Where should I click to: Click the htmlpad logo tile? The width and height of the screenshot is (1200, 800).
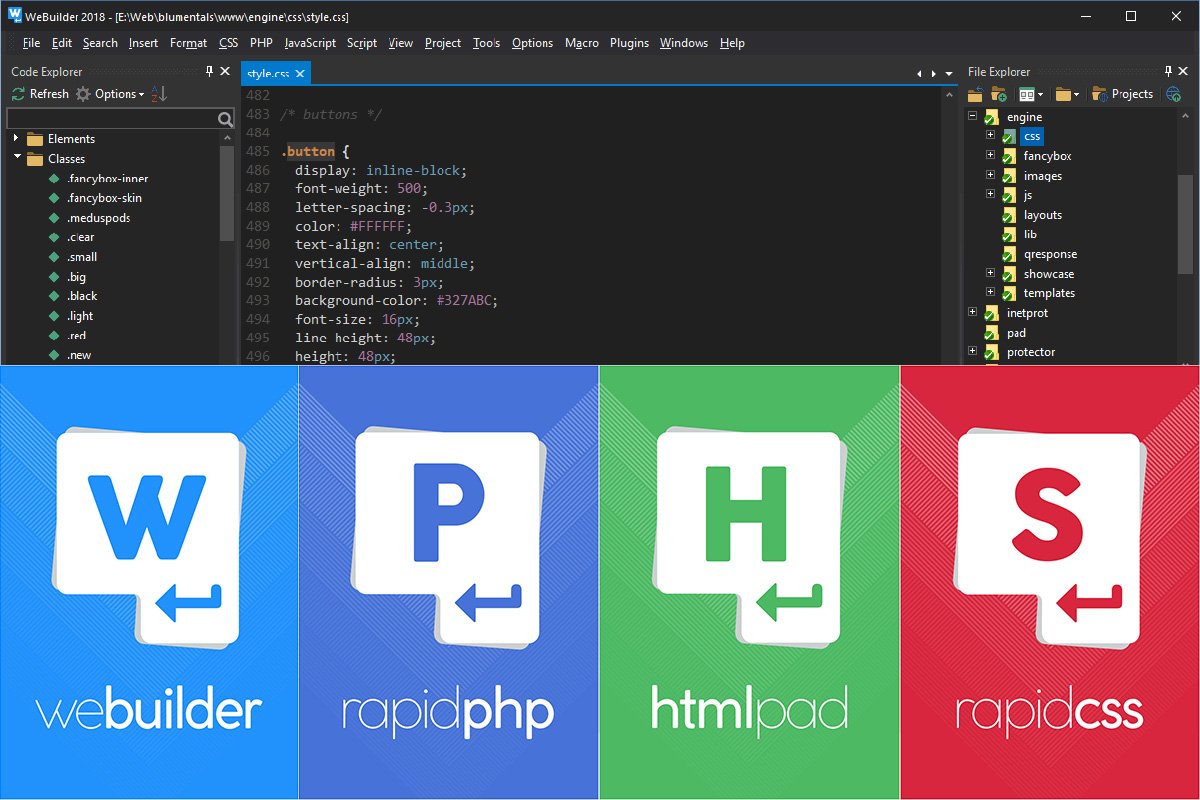749,582
